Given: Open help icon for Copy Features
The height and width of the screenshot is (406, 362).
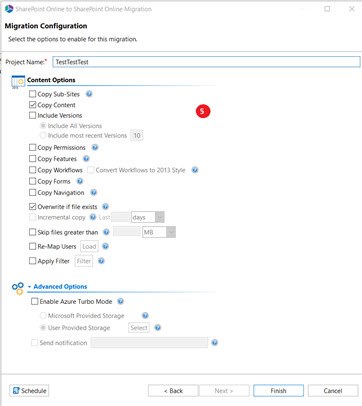Looking at the screenshot, I should tap(86, 159).
